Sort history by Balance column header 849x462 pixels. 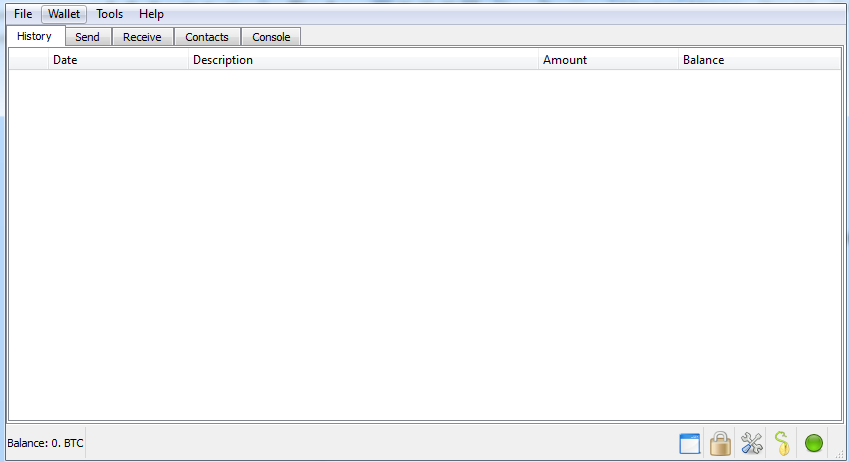[759, 60]
